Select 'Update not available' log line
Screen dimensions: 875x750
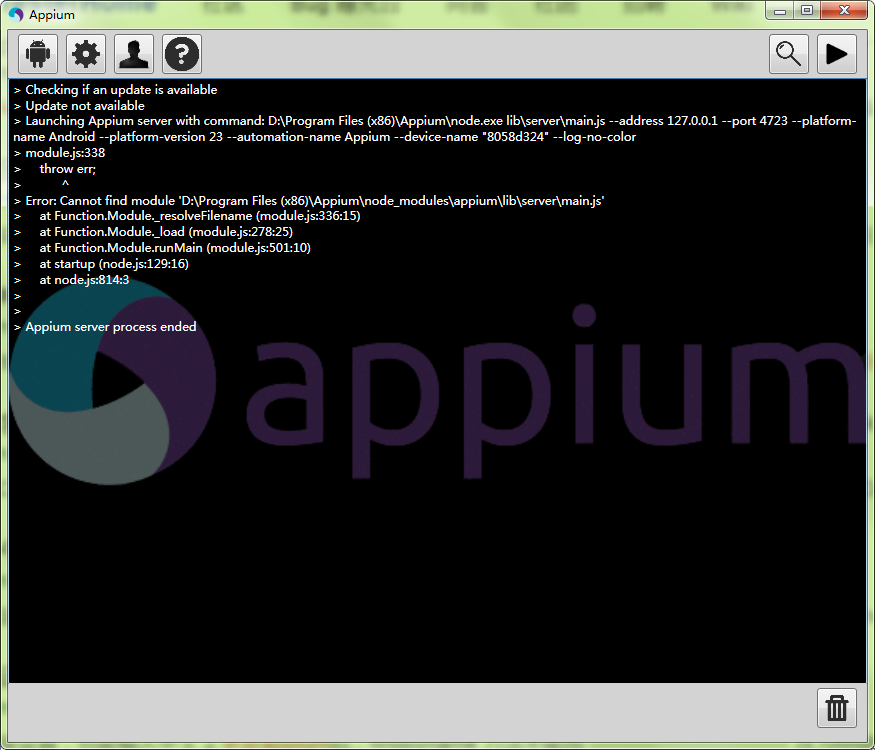[x=79, y=105]
